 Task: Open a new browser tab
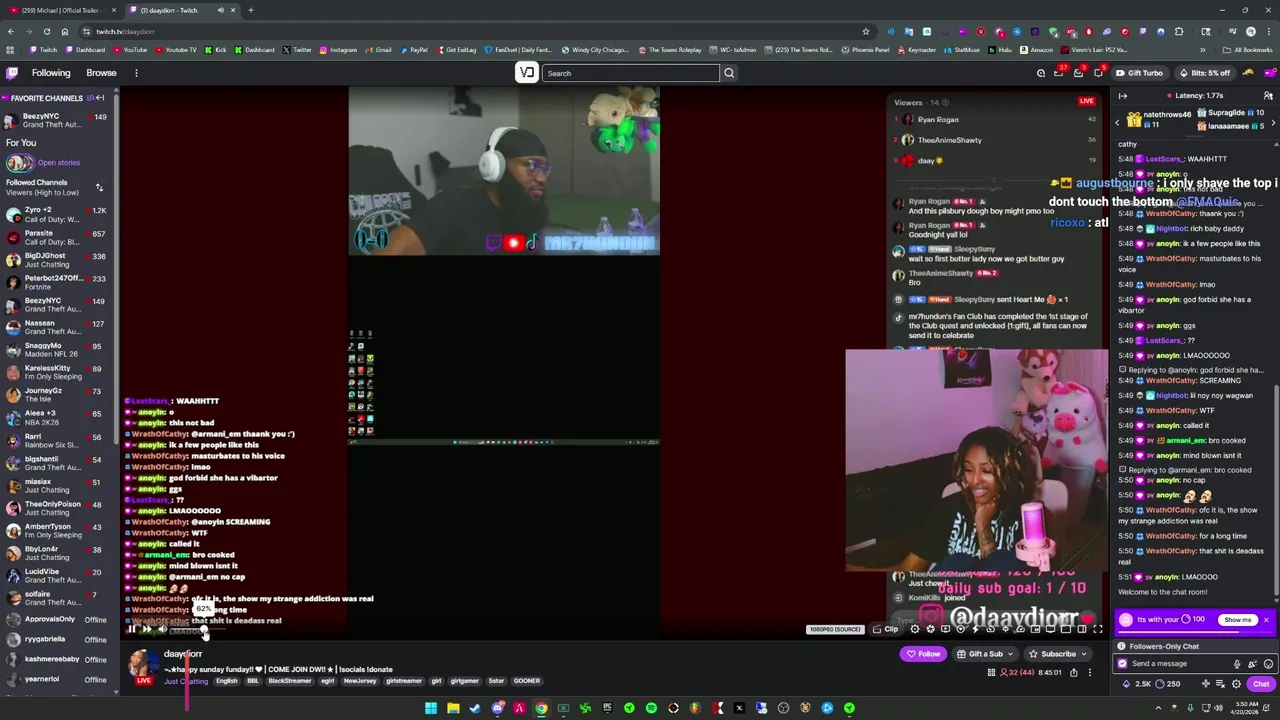tap(251, 10)
